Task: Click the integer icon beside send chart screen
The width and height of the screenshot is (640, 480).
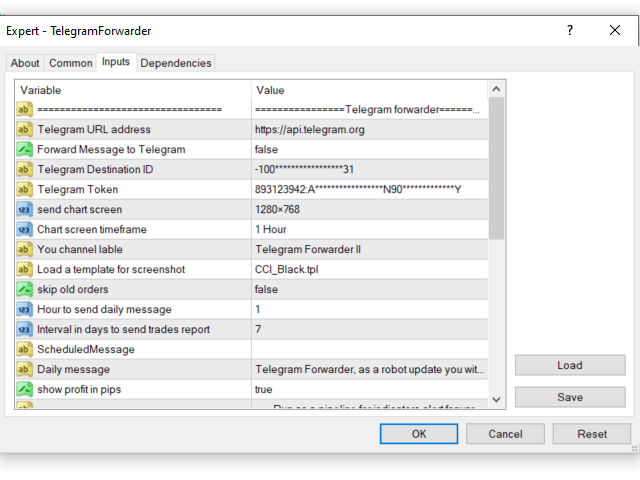Action: pyautogui.click(x=24, y=210)
